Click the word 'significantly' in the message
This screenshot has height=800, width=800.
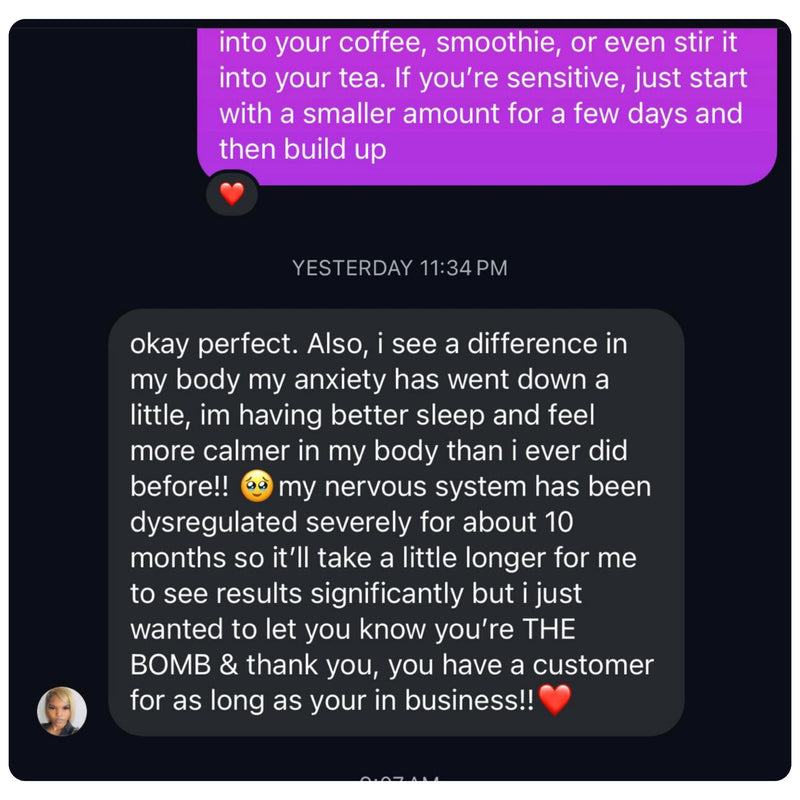387,594
